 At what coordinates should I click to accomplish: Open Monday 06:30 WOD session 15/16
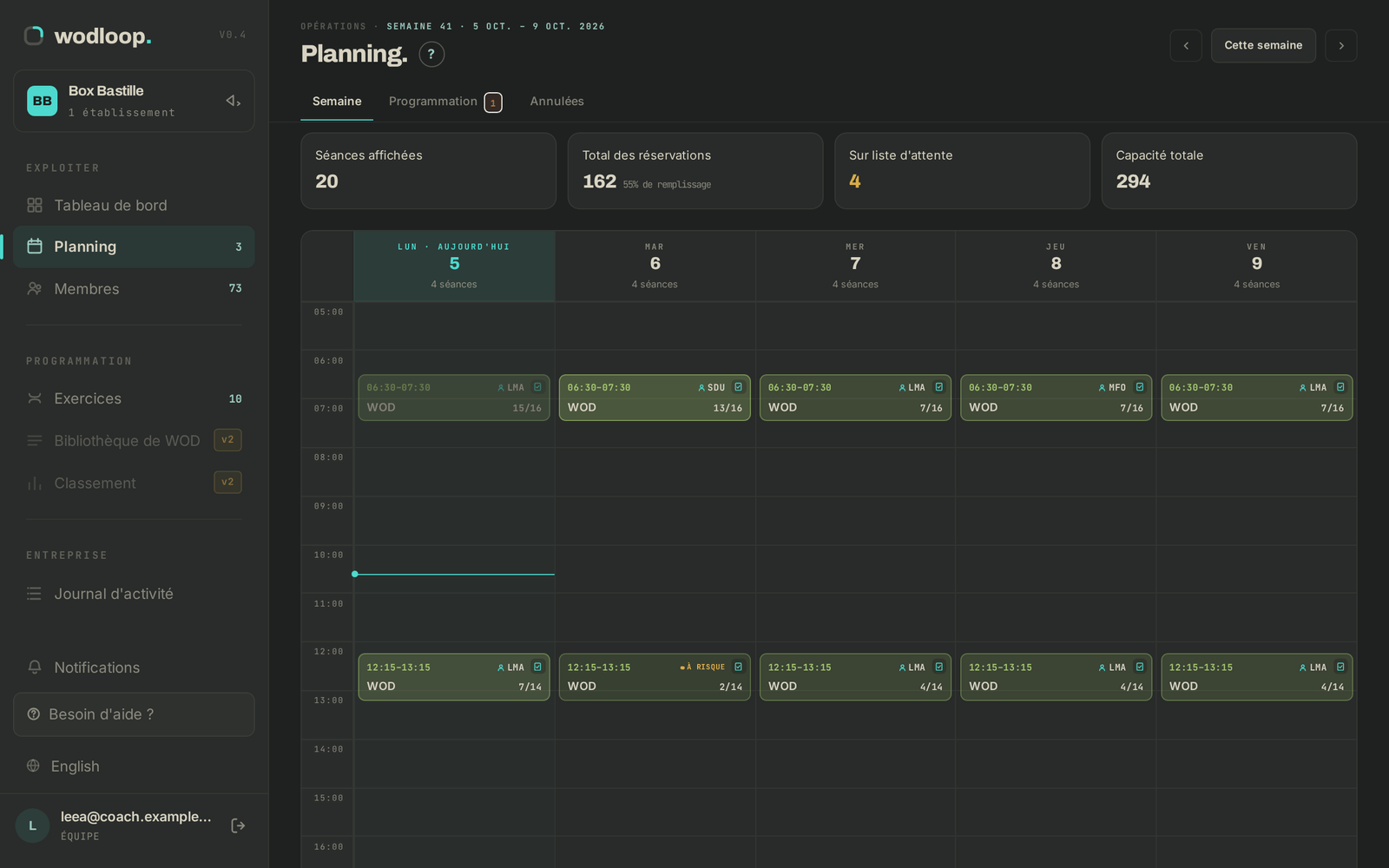tap(454, 398)
